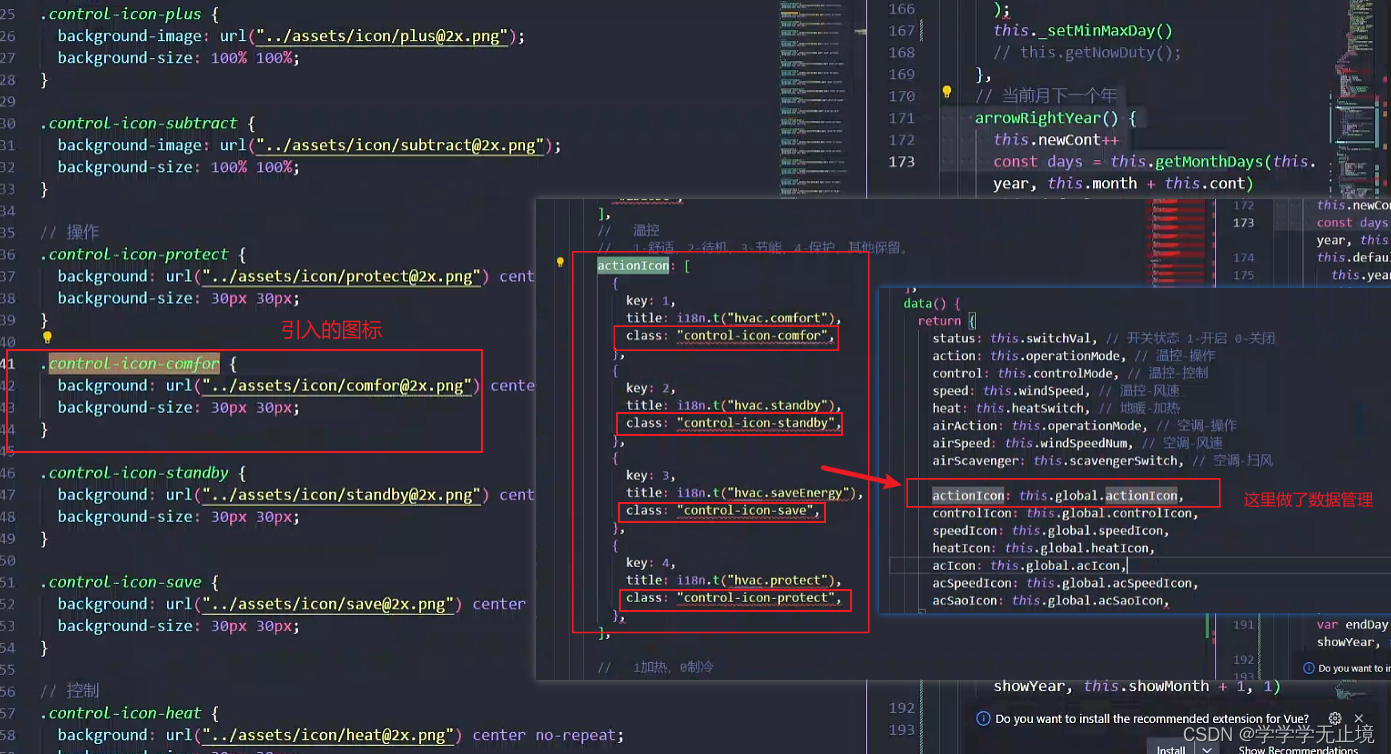Click the '// 当前月下一个年' comment

(x=1047, y=96)
